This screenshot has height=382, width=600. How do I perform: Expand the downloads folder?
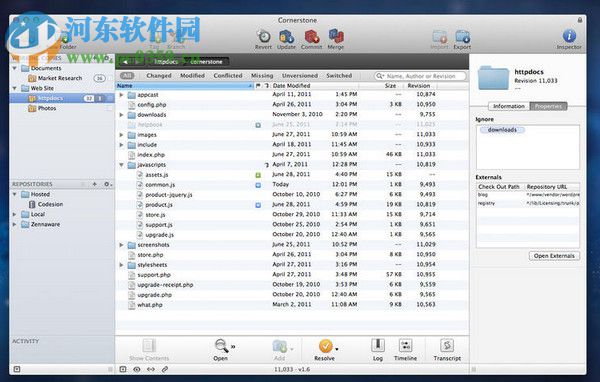tap(121, 115)
